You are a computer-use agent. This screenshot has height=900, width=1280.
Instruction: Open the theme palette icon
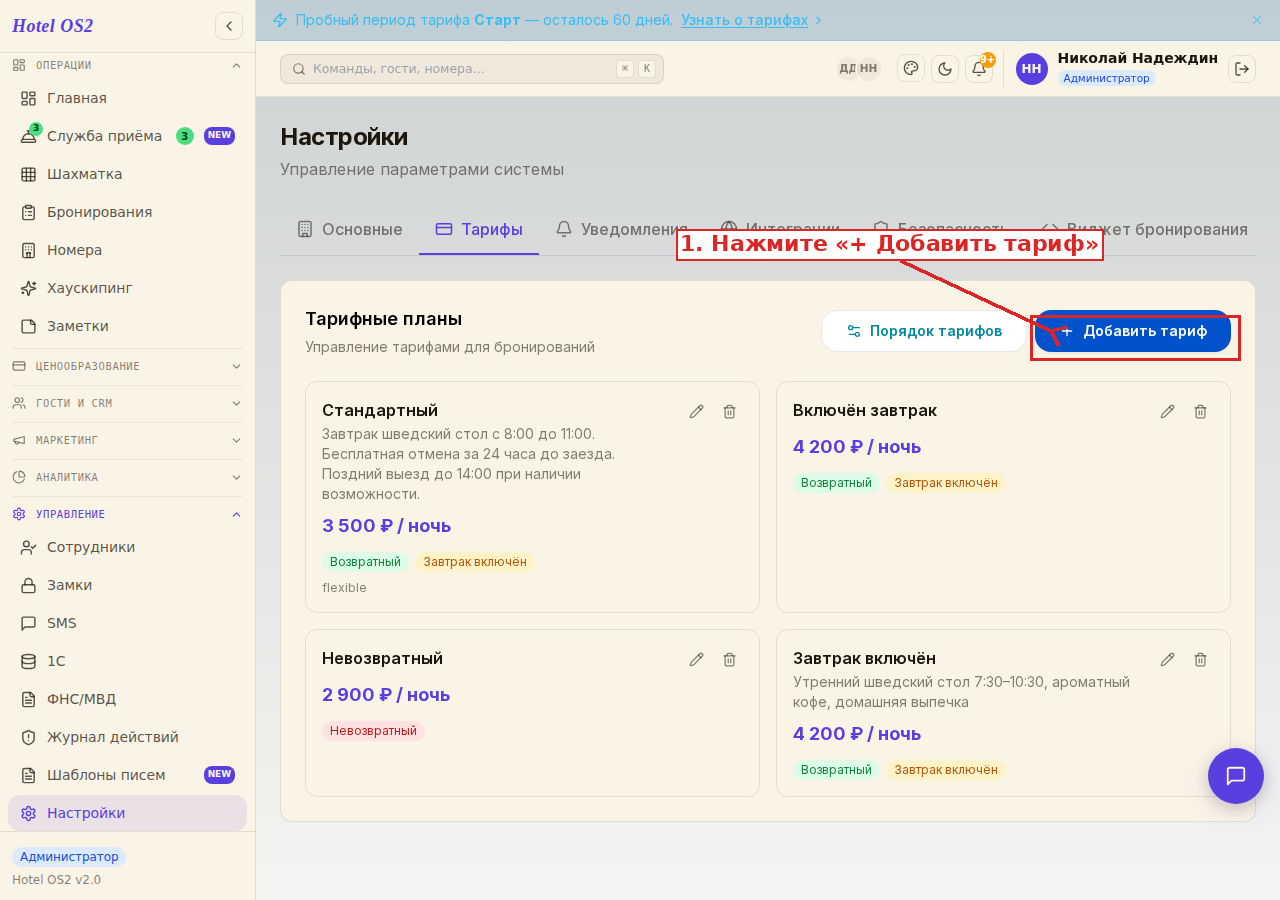(x=911, y=69)
